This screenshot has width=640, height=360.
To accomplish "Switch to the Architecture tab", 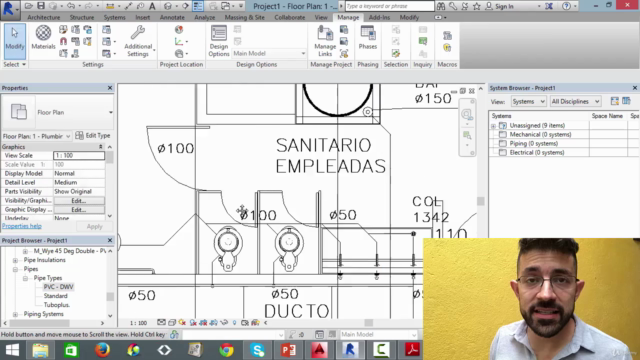I will pos(44,18).
